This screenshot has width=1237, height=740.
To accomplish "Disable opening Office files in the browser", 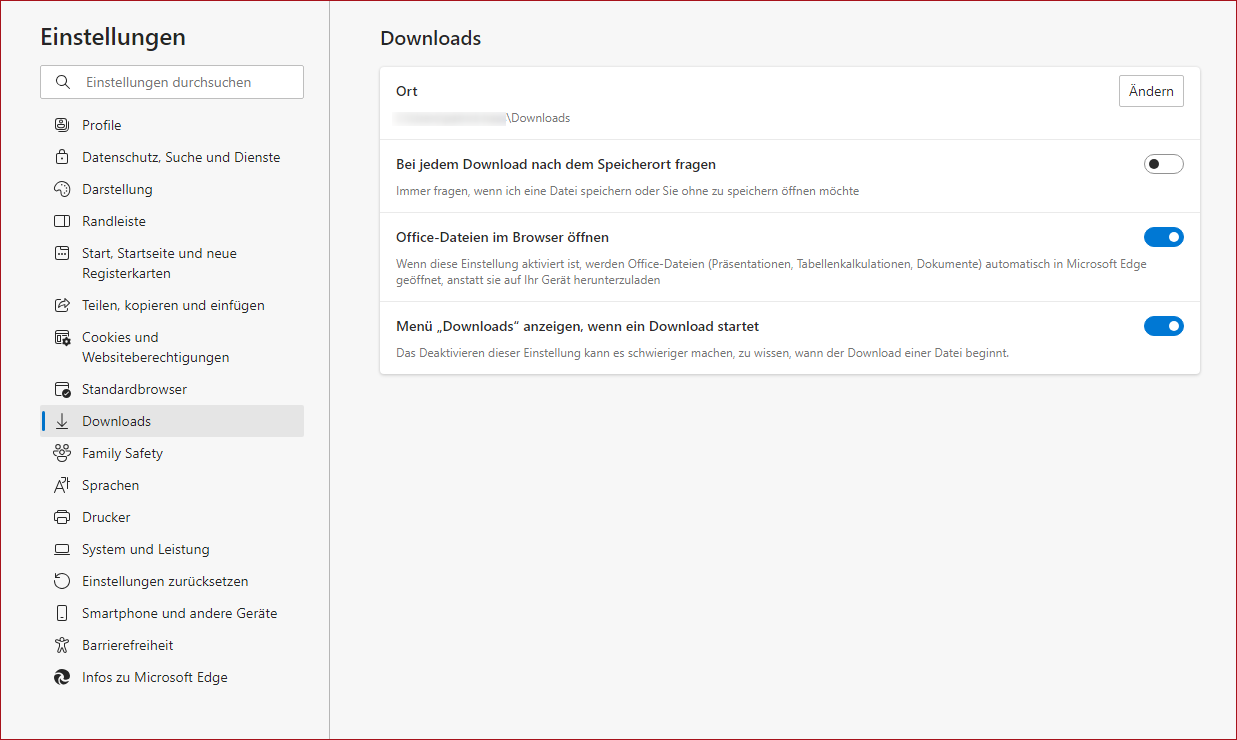I will click(x=1163, y=237).
